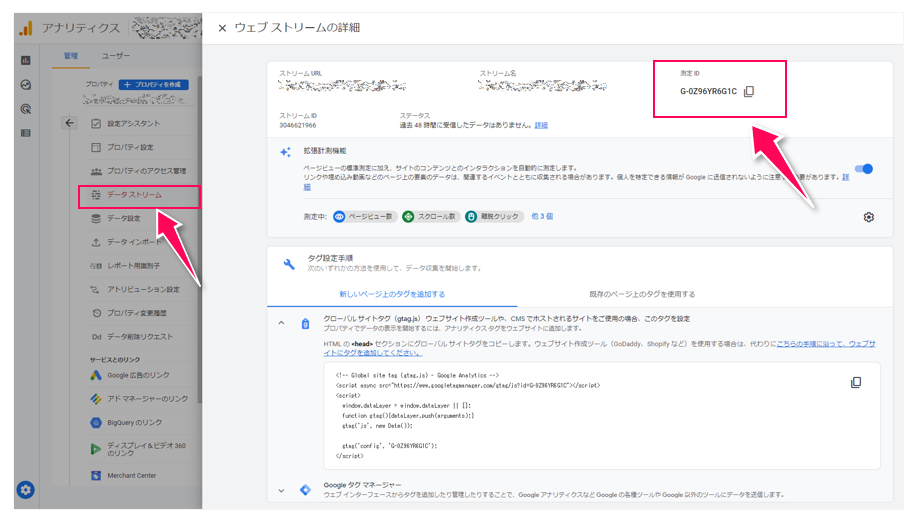Click the ページビュー数 measurement chip
The image size is (919, 528).
coord(363,216)
